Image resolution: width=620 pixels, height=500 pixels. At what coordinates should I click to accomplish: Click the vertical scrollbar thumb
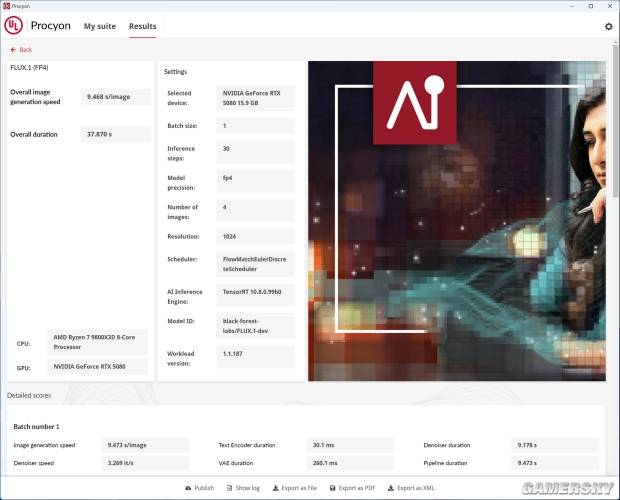point(616,121)
